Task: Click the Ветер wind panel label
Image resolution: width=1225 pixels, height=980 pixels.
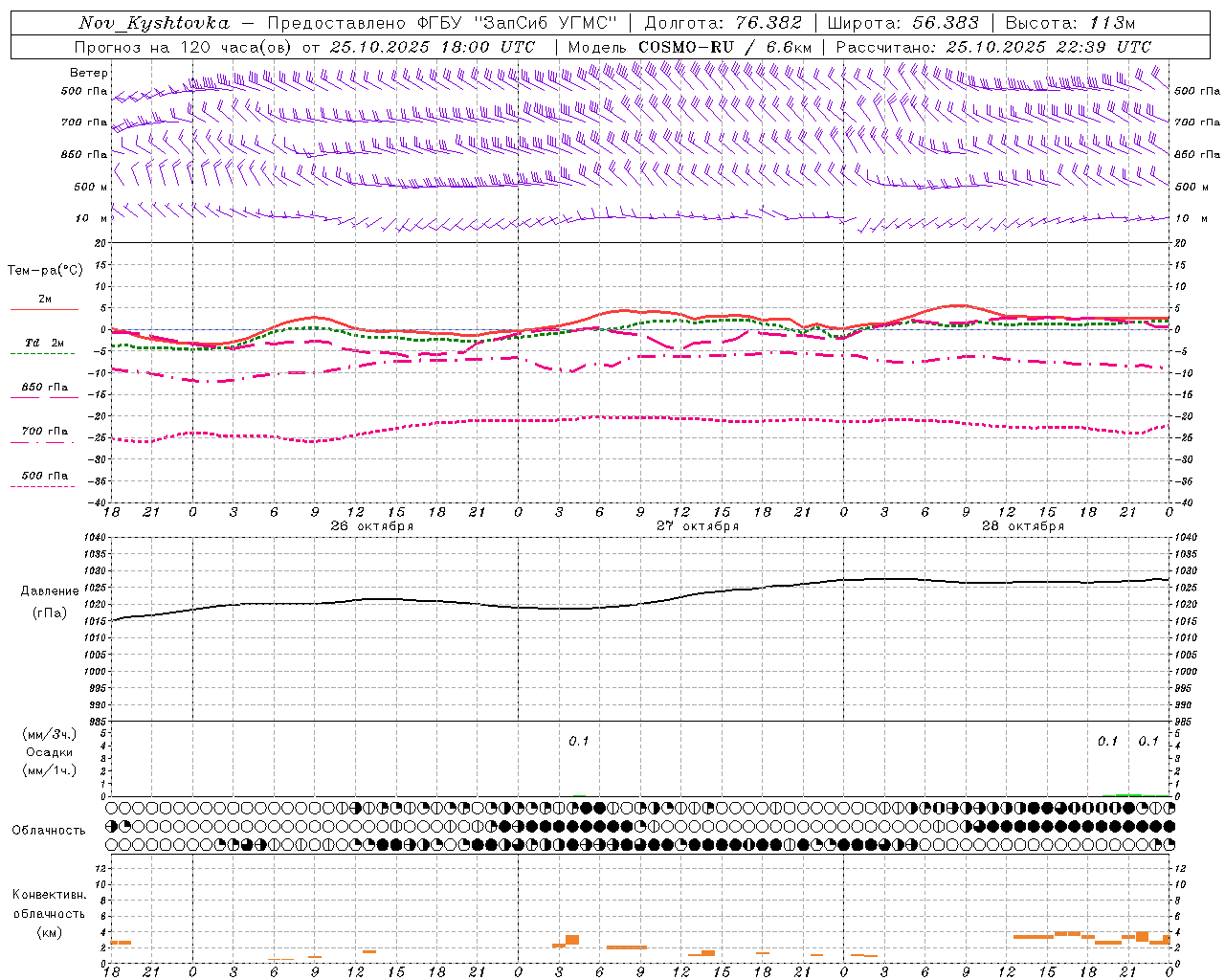Action: [89, 73]
